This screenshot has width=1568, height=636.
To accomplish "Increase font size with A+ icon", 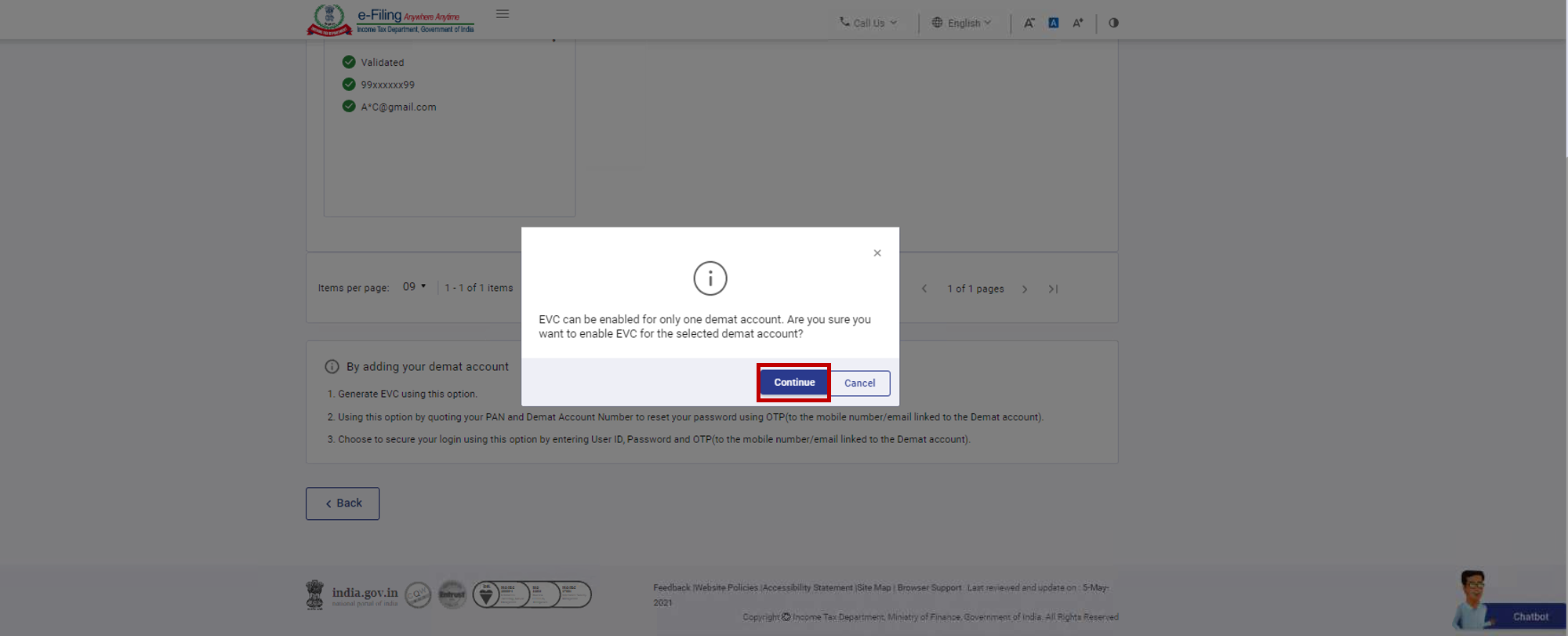I will click(1078, 23).
